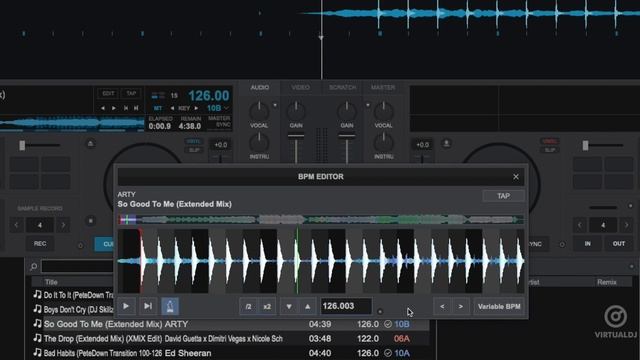Adjust the left VOCAL knob
This screenshot has width=640, height=360.
click(259, 111)
